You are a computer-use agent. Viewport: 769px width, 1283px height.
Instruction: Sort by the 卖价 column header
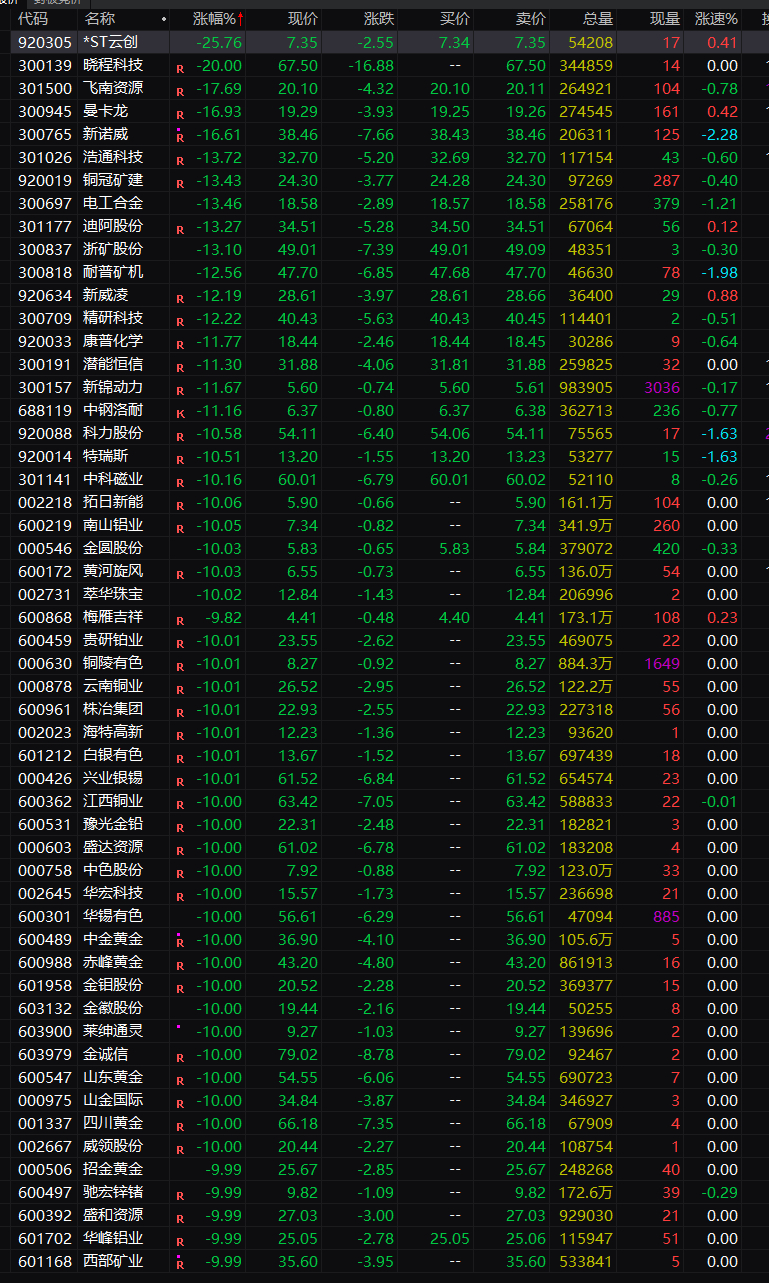[531, 19]
